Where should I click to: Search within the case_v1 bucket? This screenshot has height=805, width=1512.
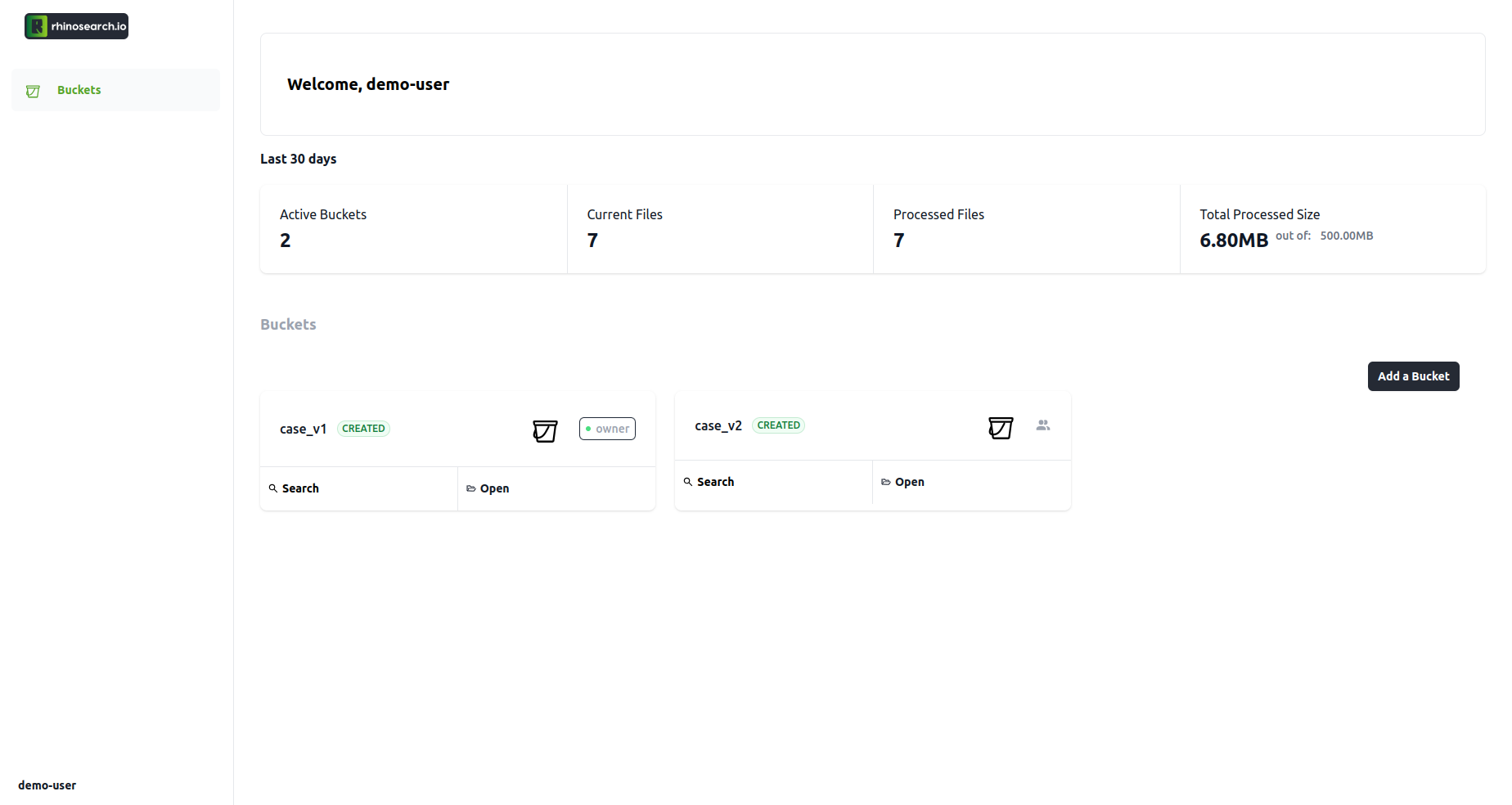click(358, 488)
